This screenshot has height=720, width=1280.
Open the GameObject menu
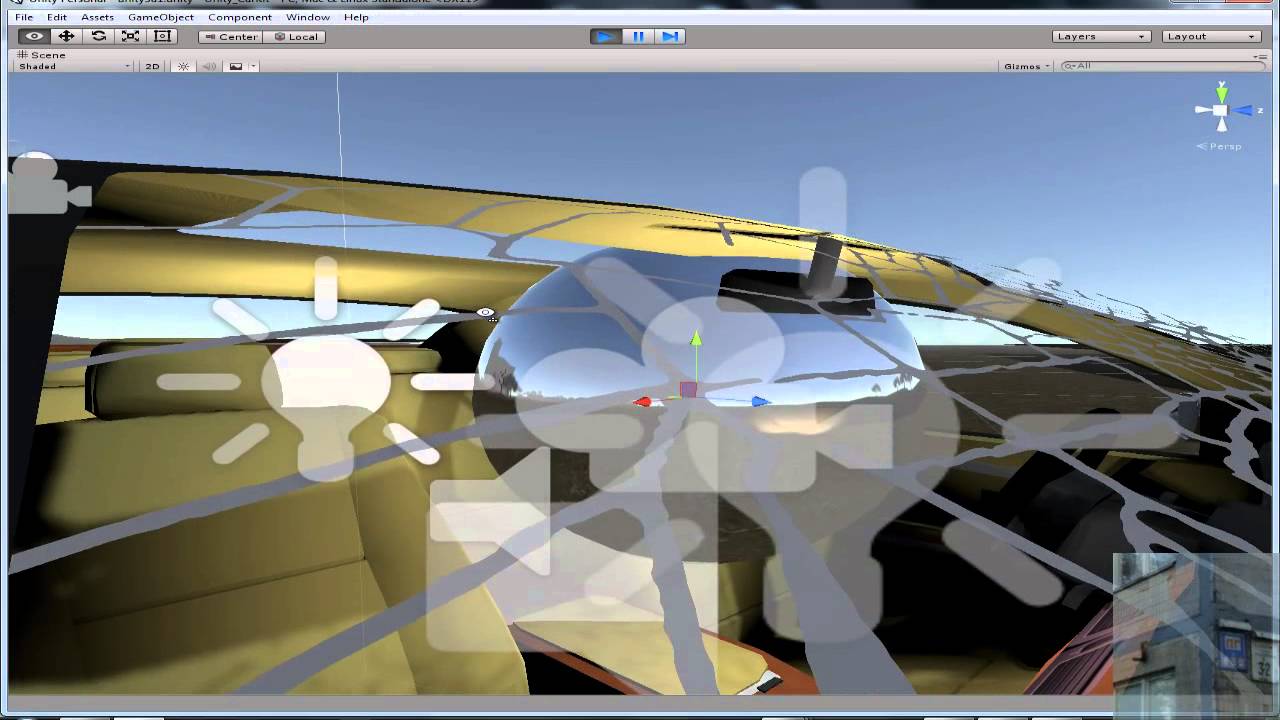161,17
